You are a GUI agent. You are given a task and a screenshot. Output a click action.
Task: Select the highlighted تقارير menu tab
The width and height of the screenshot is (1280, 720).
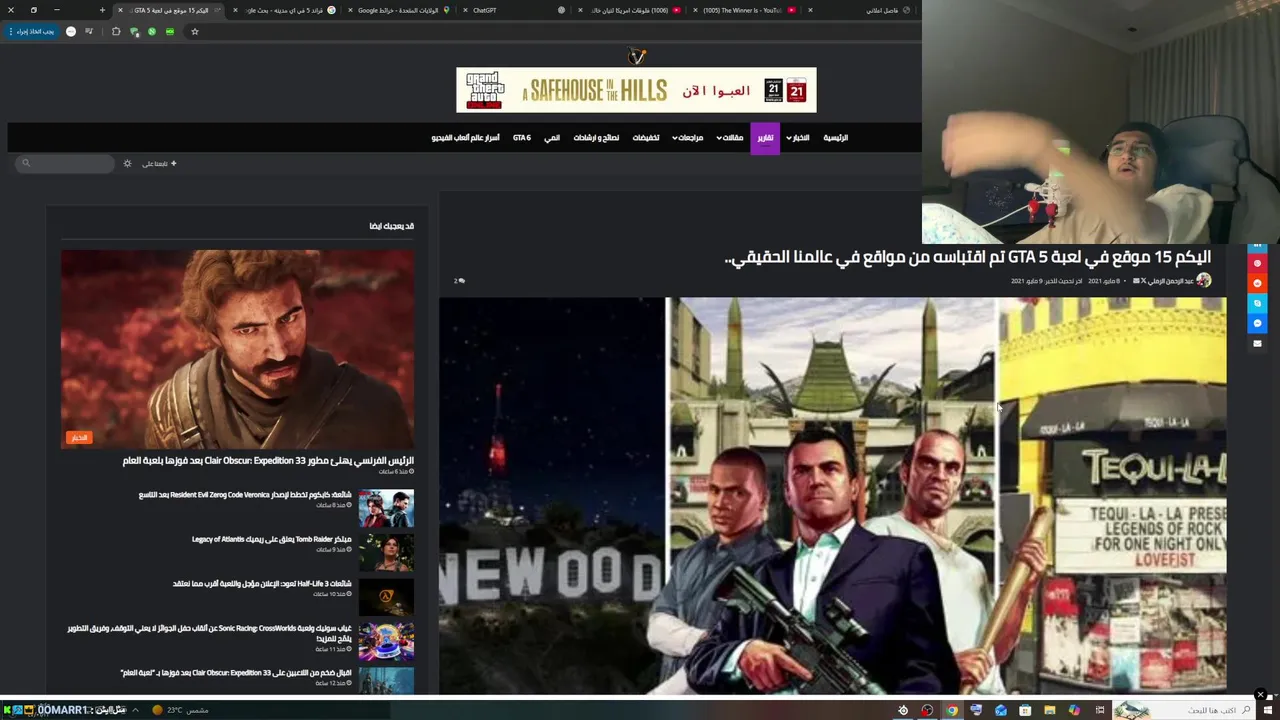point(765,138)
